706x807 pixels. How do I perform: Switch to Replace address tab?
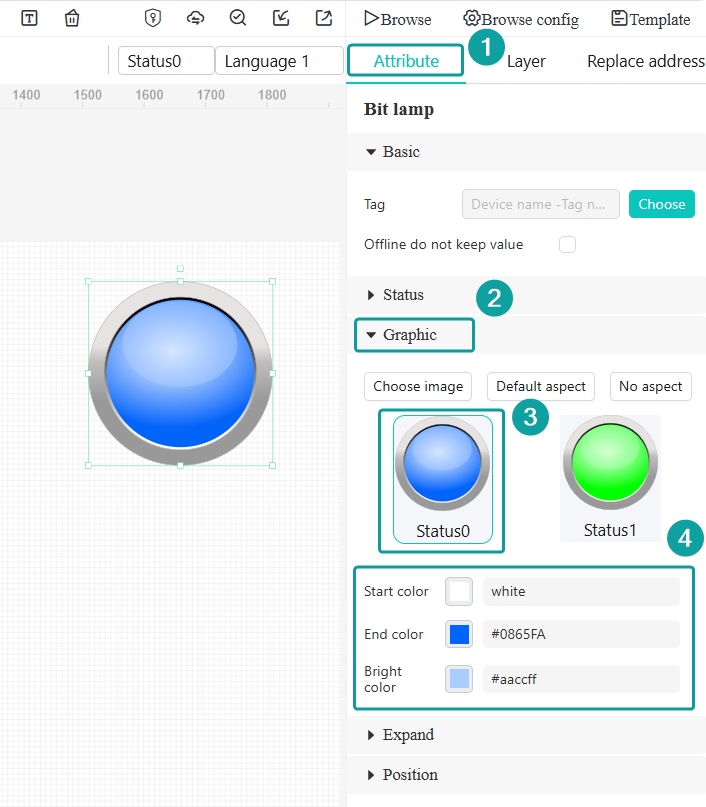point(646,61)
